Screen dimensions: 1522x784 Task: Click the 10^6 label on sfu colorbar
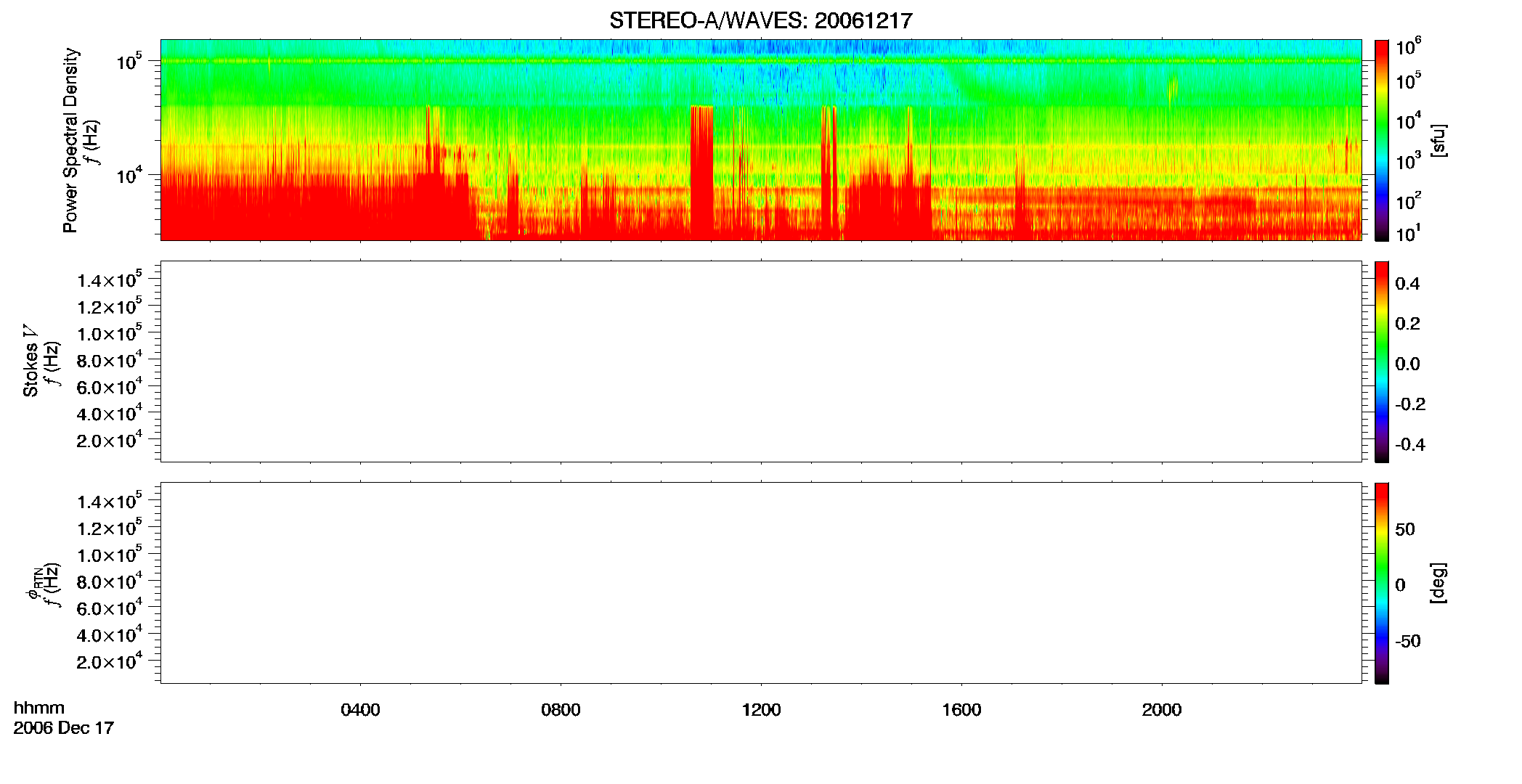click(x=1408, y=46)
